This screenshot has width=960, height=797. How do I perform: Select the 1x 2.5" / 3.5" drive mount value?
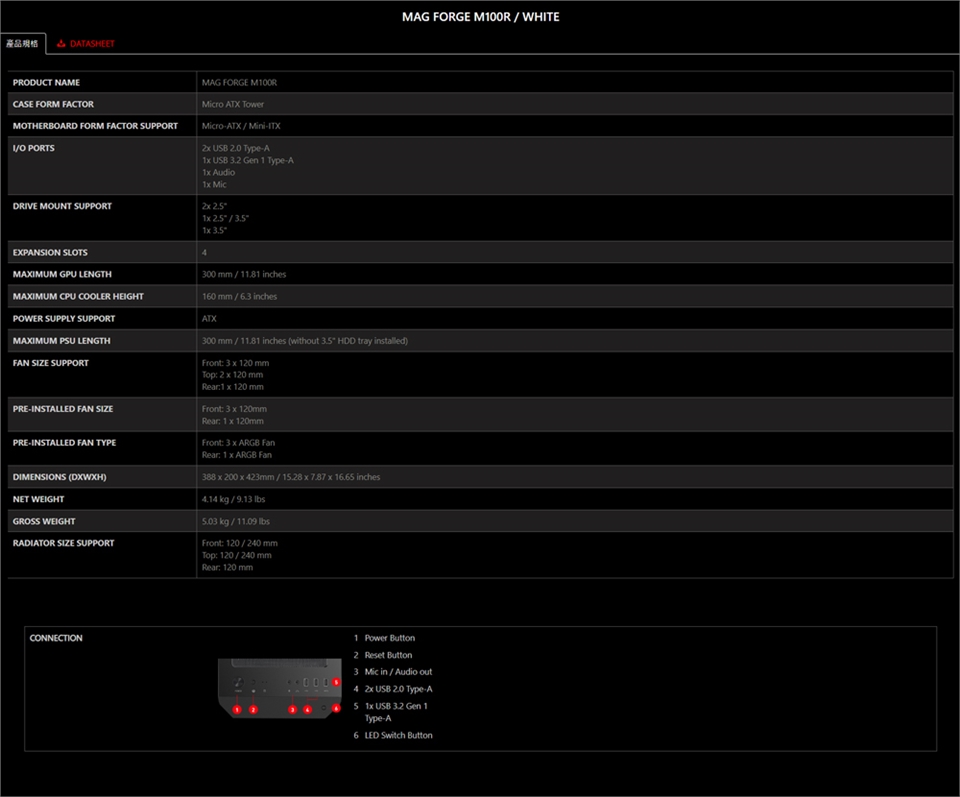point(225,219)
